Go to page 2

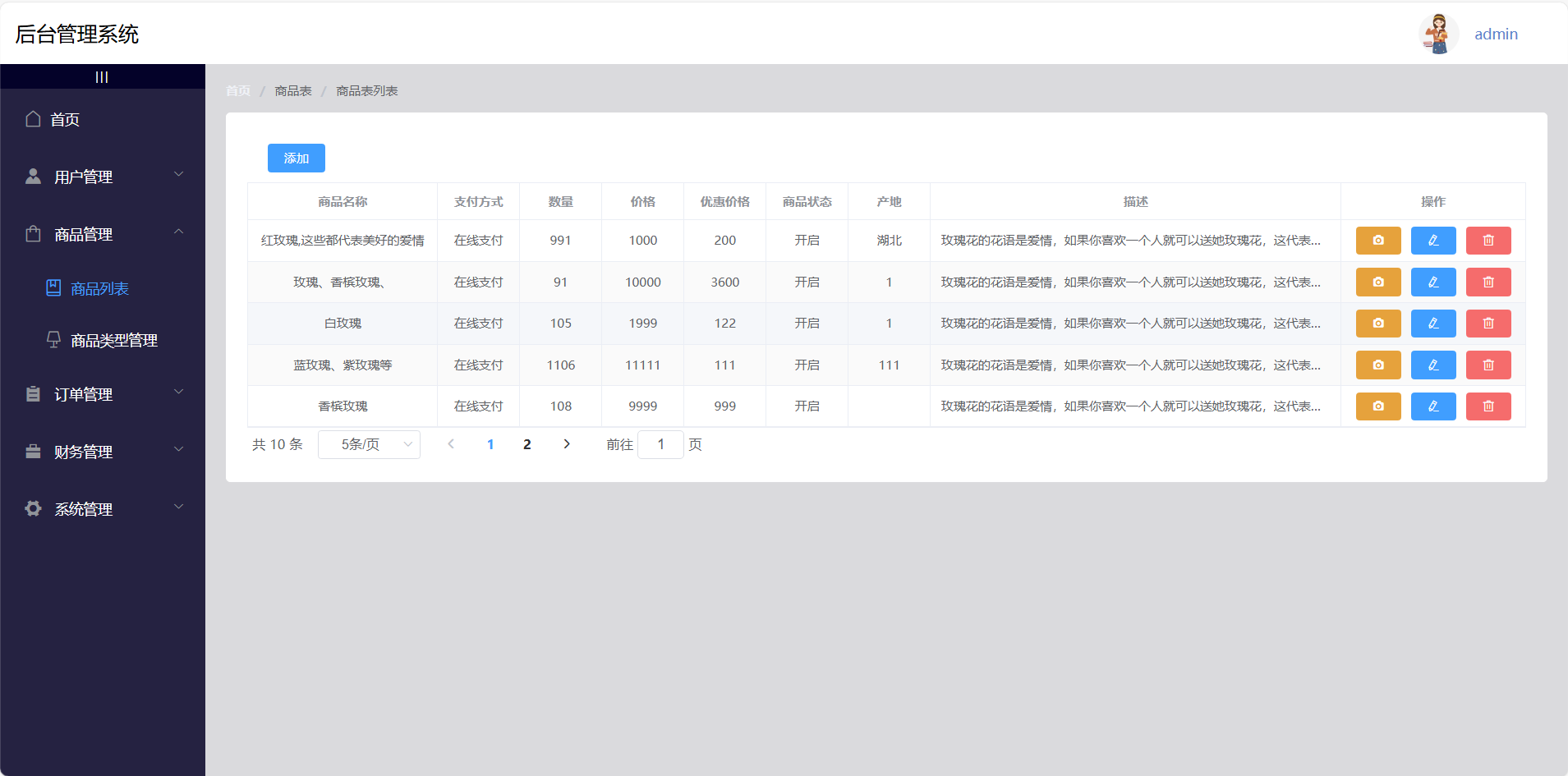527,444
